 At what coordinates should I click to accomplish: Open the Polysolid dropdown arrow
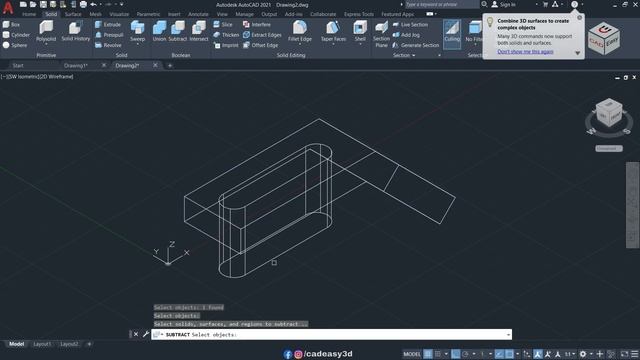coord(46,44)
